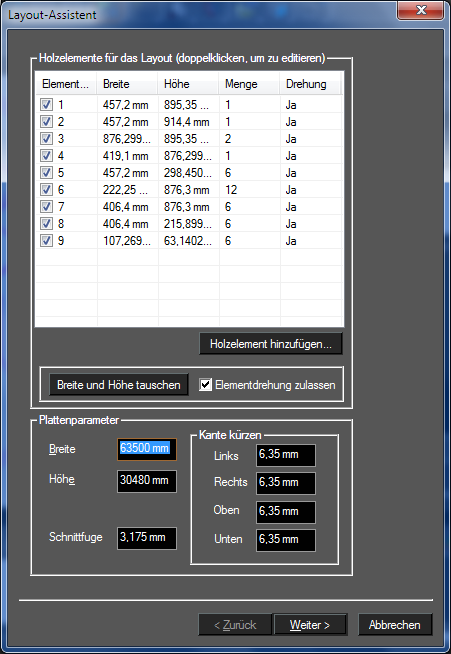Edit the Schnittfuge value field
This screenshot has width=451, height=654.
pyautogui.click(x=147, y=538)
